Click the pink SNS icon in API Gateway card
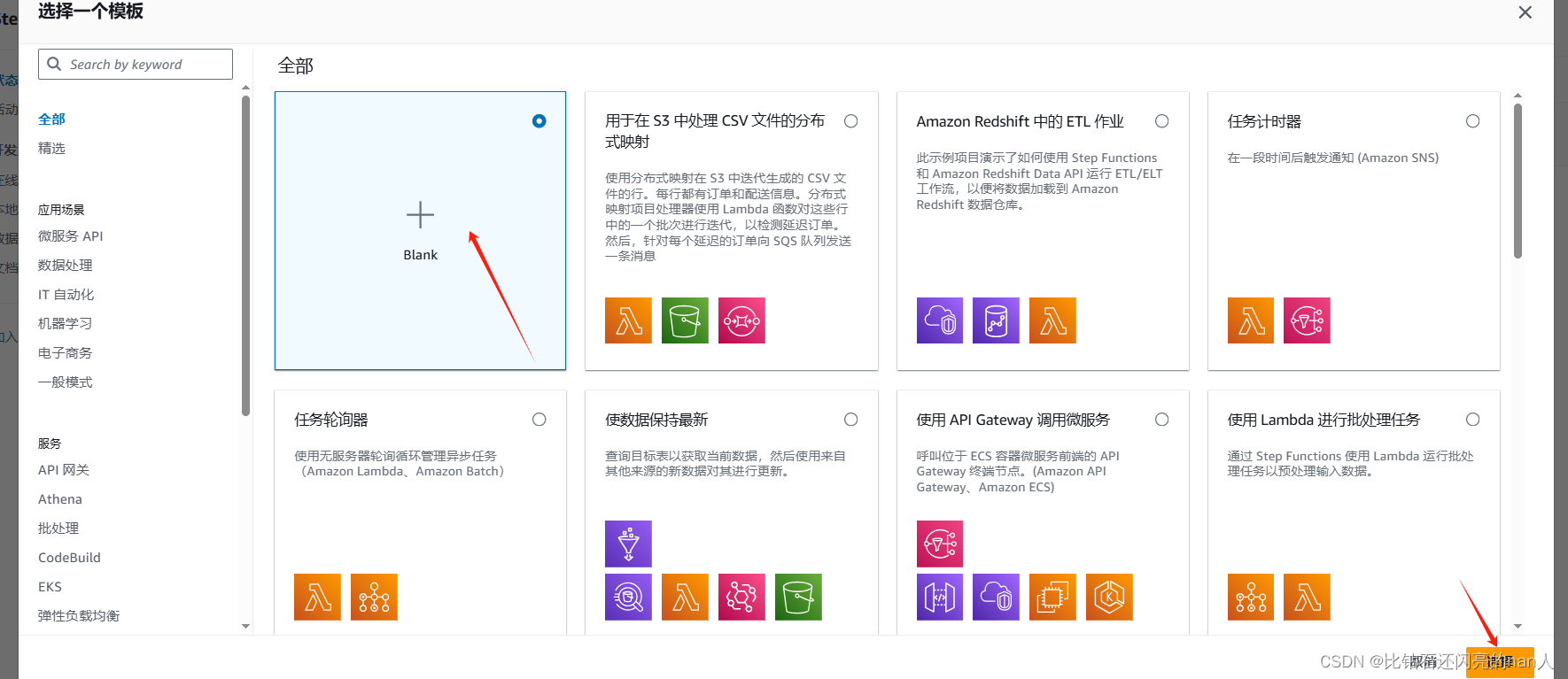This screenshot has height=679, width=1568. (x=940, y=544)
